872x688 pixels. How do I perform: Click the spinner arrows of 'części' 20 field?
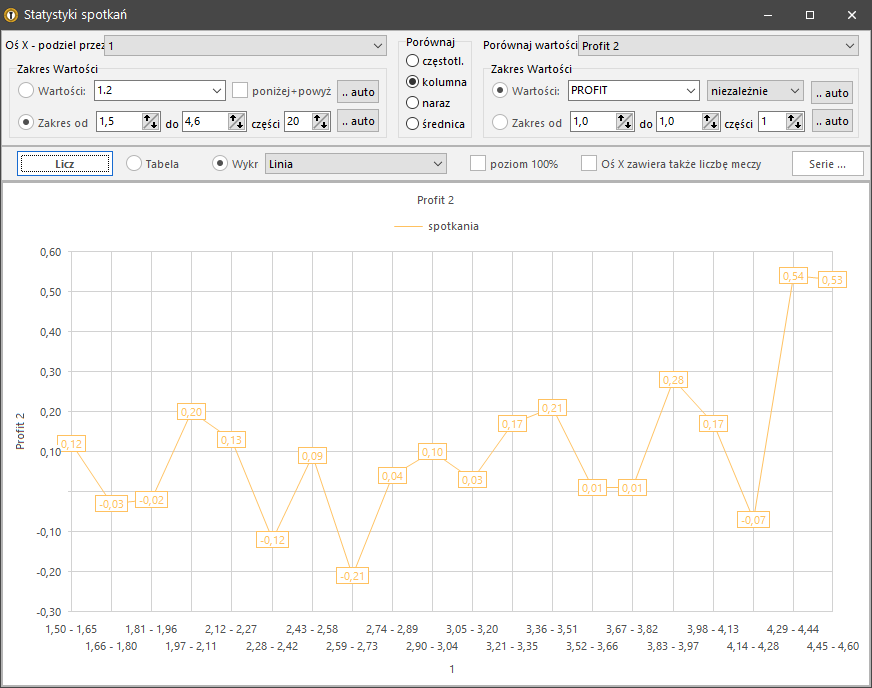321,121
